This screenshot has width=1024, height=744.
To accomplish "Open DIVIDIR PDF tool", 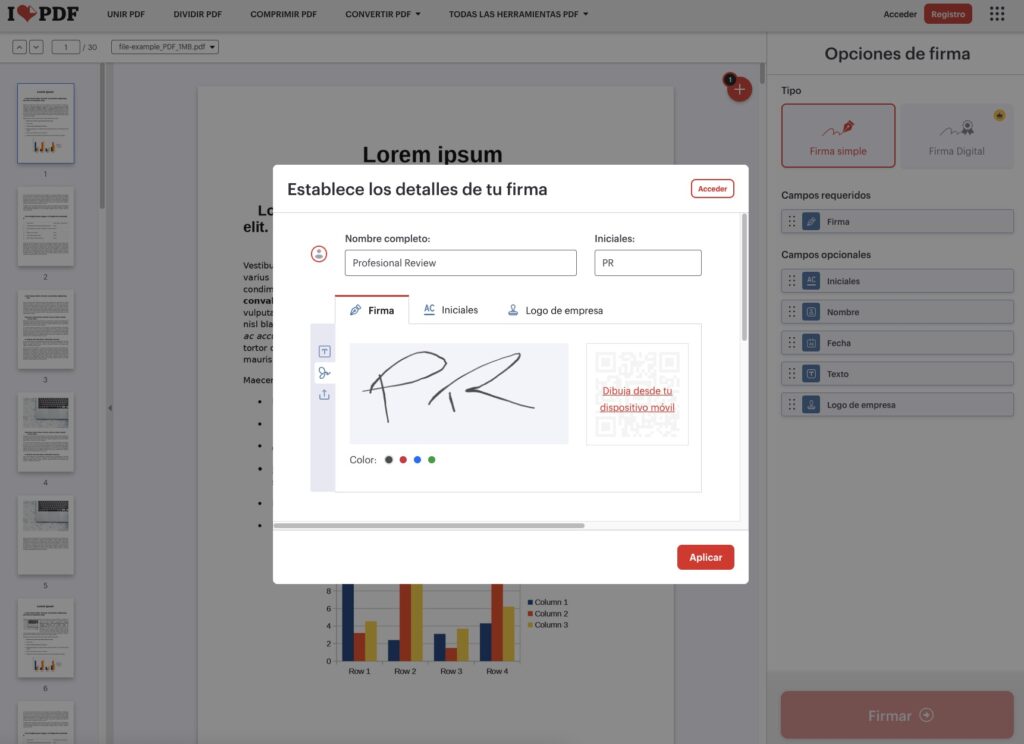I will pyautogui.click(x=198, y=14).
